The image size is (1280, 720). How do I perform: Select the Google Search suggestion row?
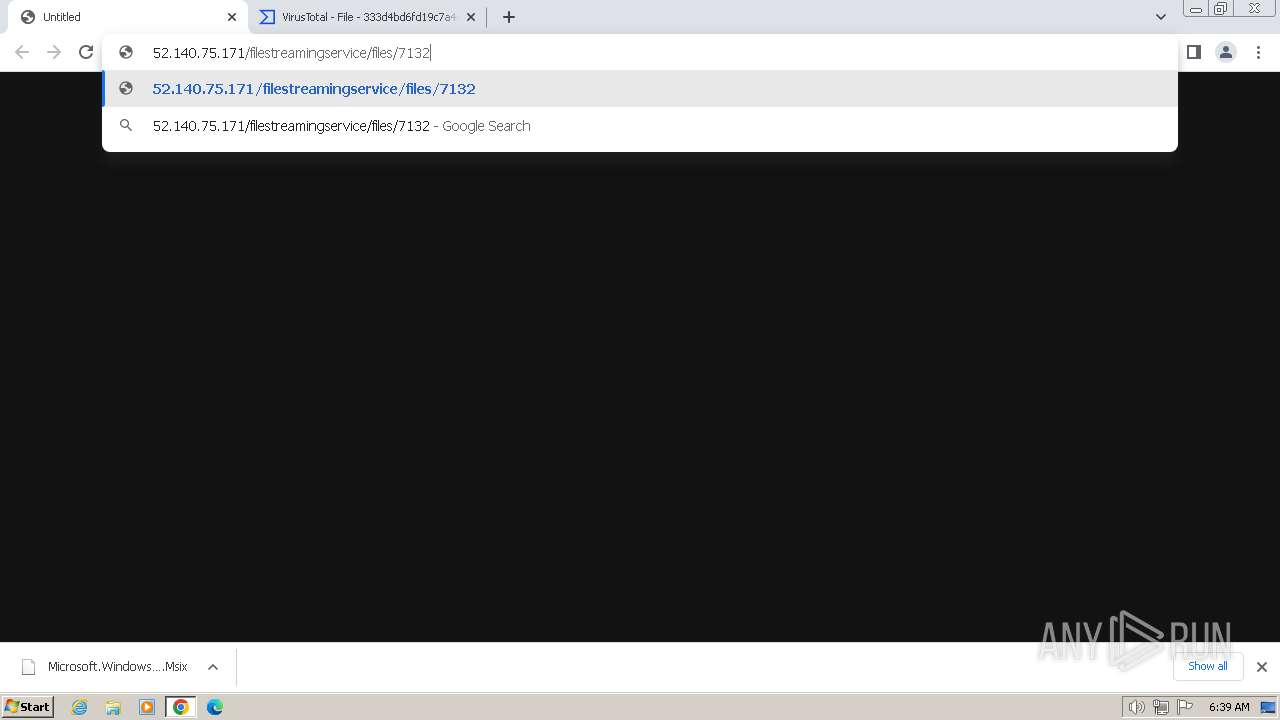tap(640, 126)
